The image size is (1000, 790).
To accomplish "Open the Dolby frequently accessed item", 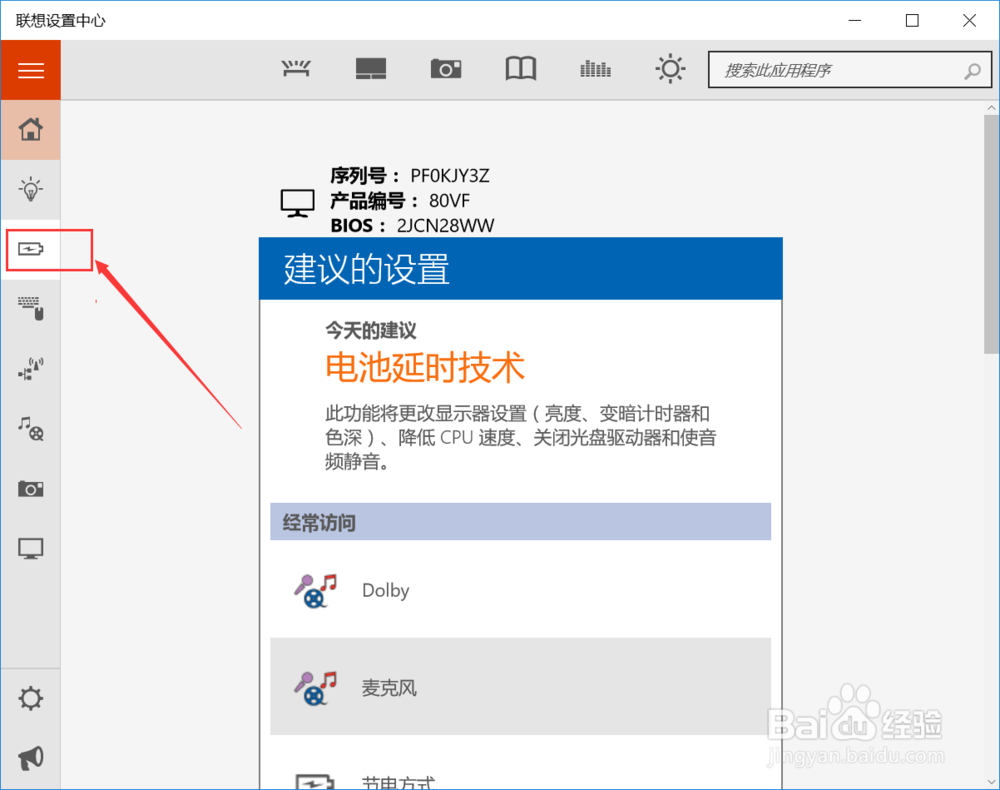I will pyautogui.click(x=520, y=590).
